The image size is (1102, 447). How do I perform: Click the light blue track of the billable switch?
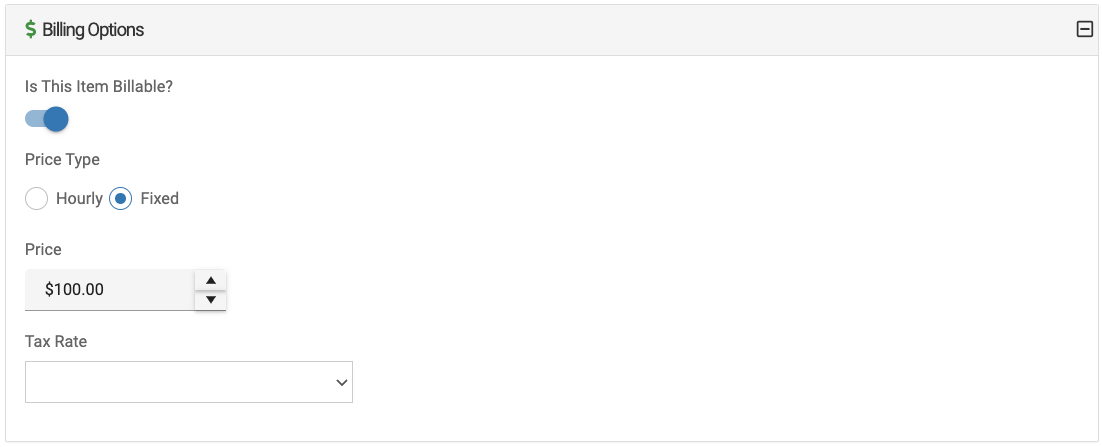[33, 120]
